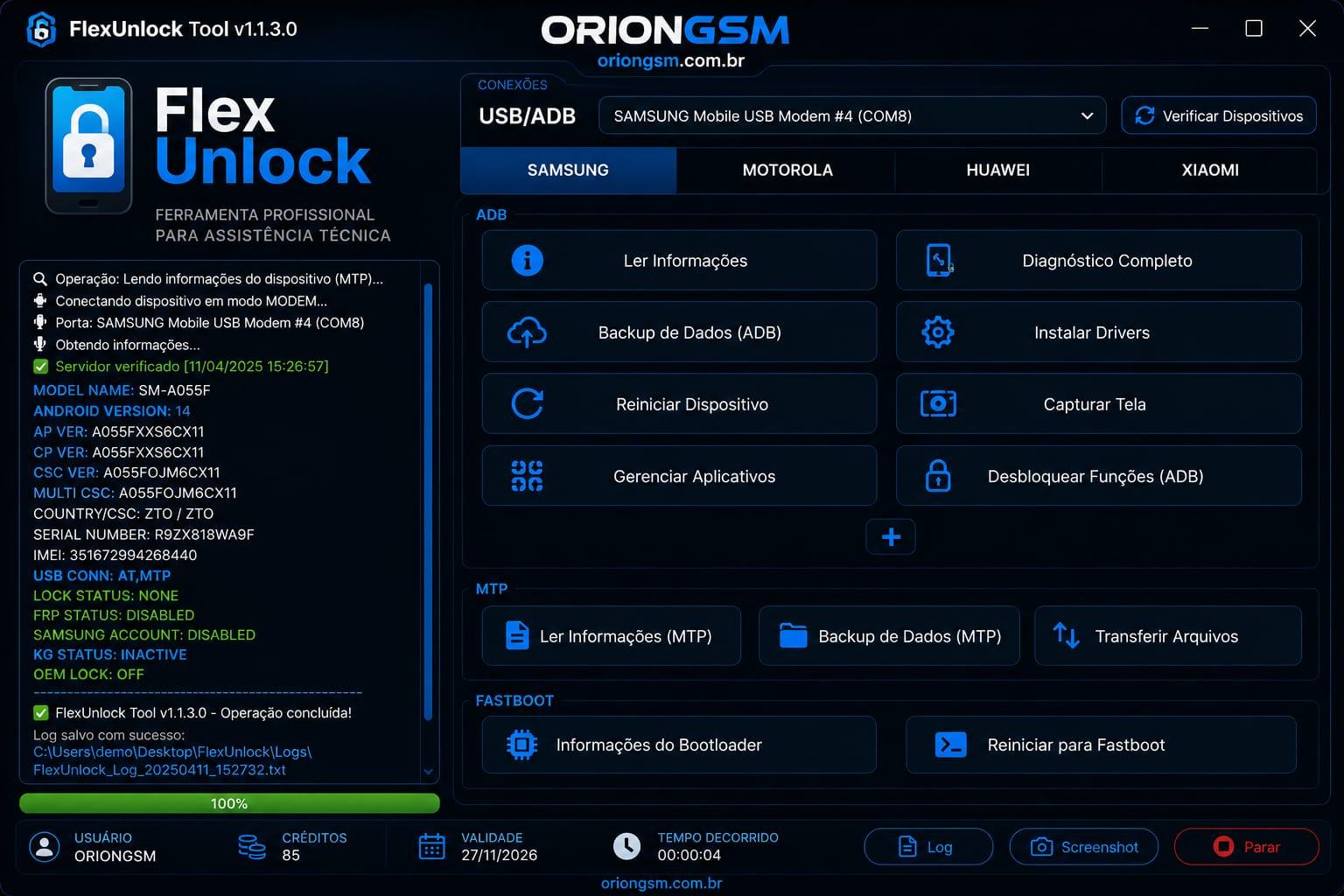Switch to the MOTOROLA tab
This screenshot has width=1344, height=896.
tap(787, 170)
